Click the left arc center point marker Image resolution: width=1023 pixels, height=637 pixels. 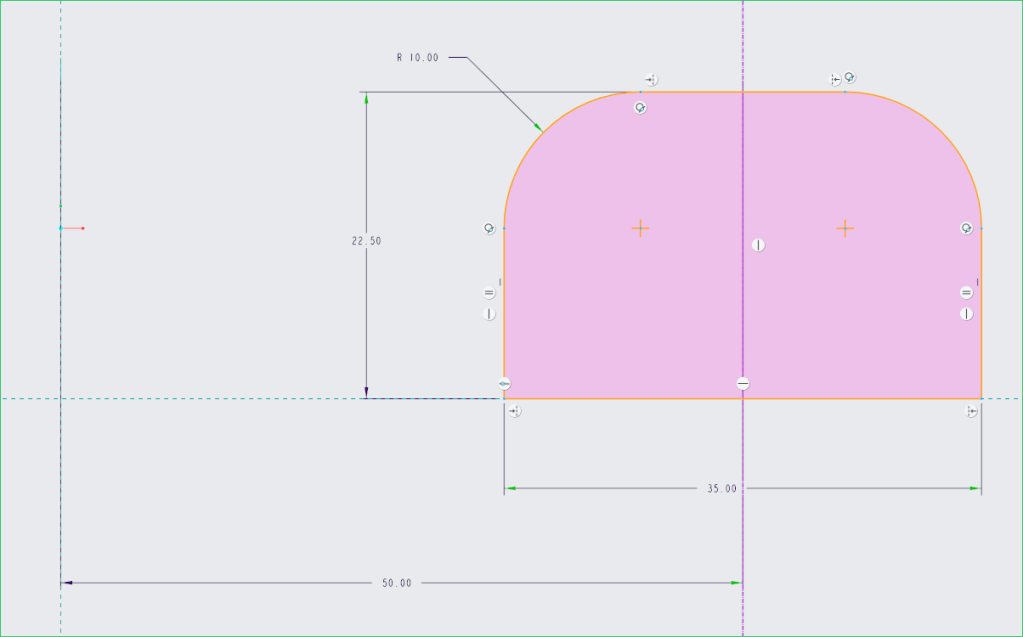[x=641, y=229]
